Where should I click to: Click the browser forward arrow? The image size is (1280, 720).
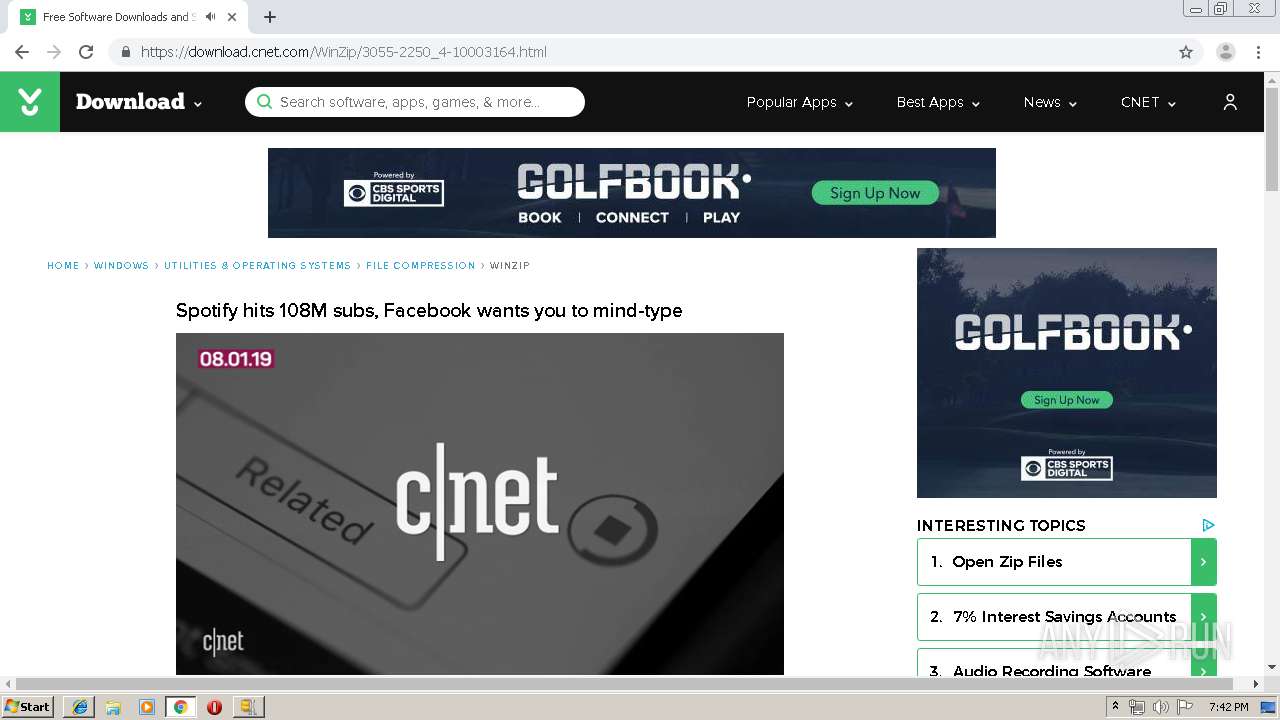pyautogui.click(x=54, y=52)
